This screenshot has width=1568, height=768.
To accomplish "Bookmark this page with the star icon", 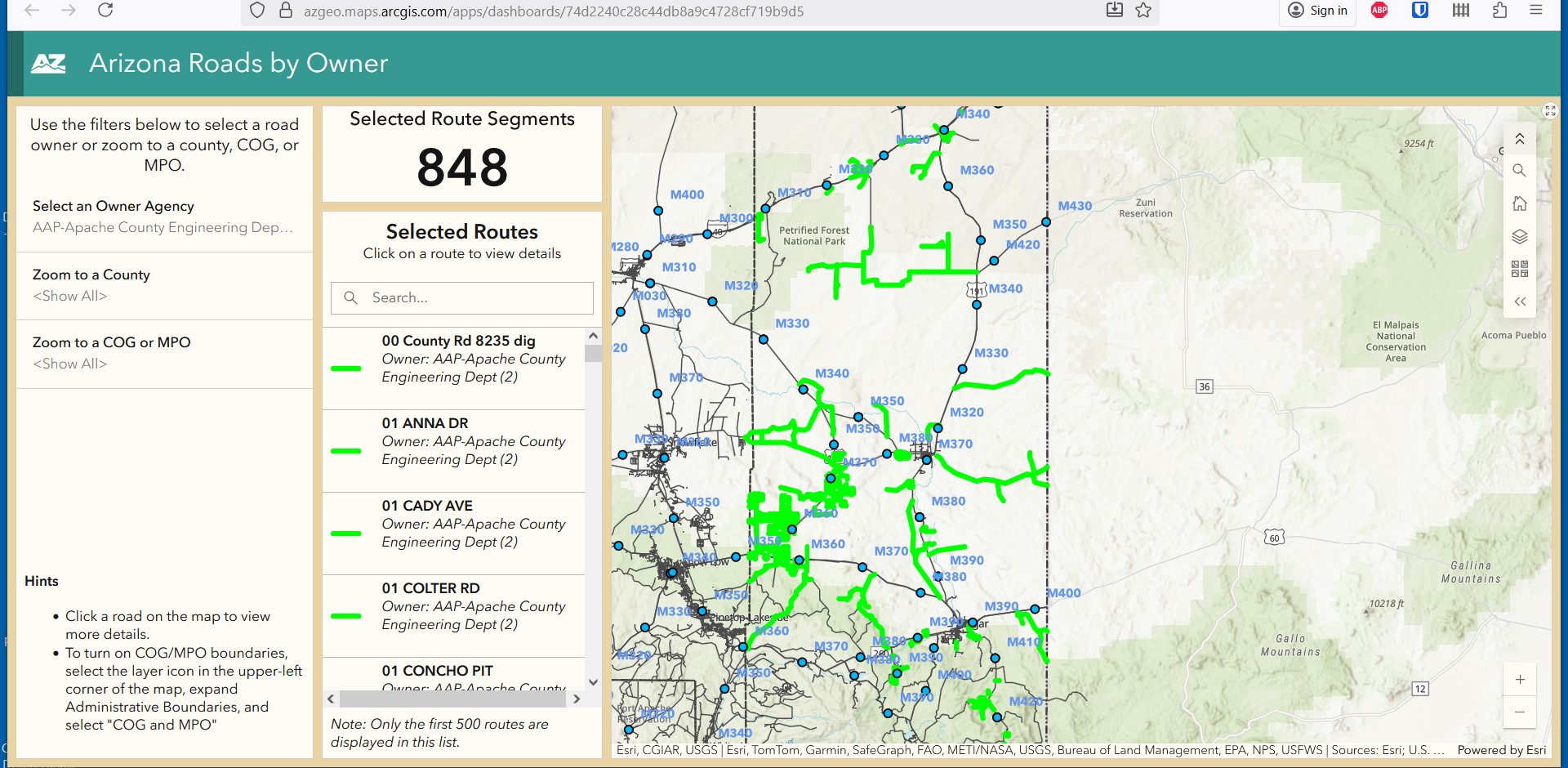I will tap(1143, 11).
